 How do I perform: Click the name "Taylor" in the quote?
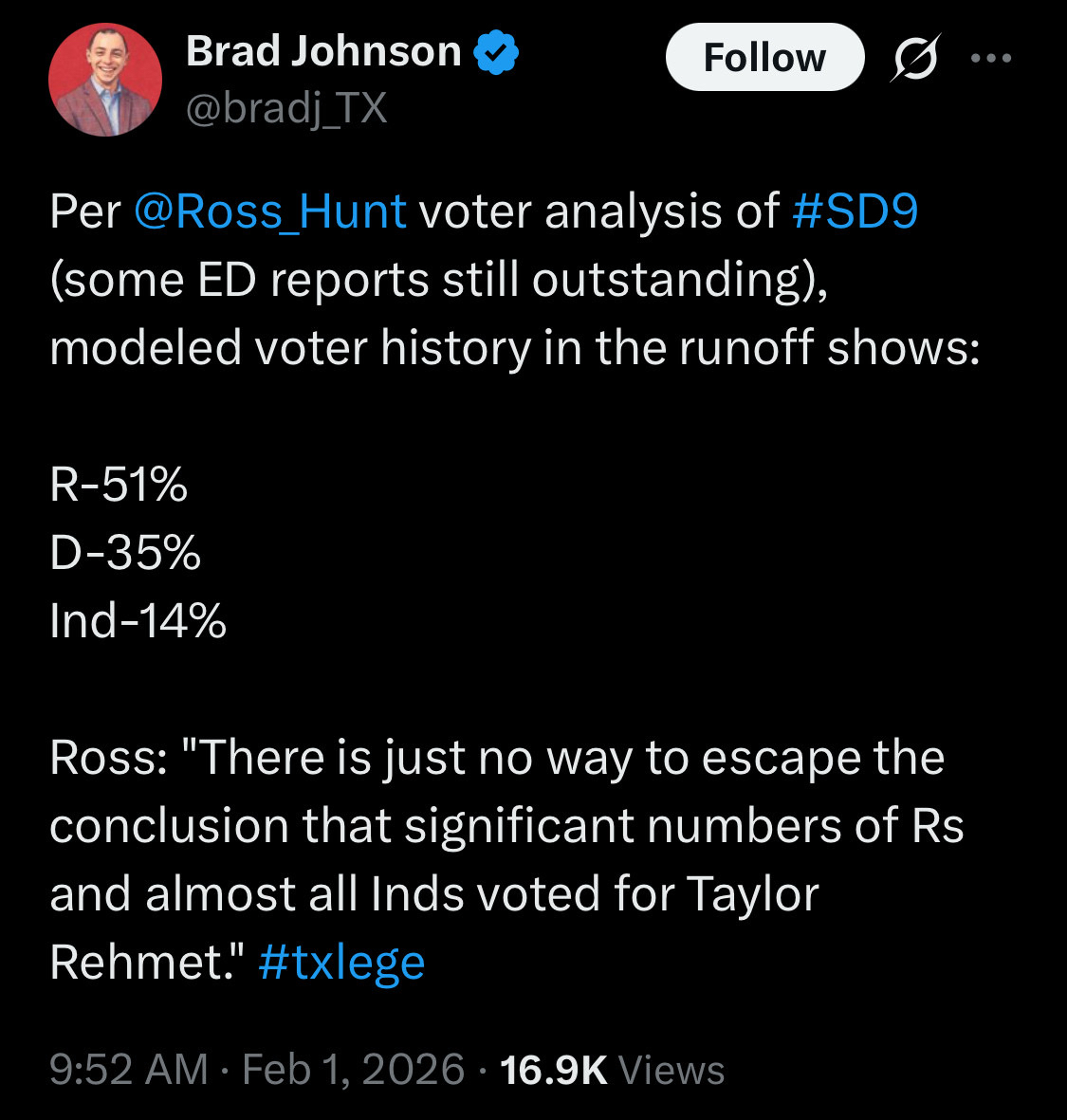[752, 893]
